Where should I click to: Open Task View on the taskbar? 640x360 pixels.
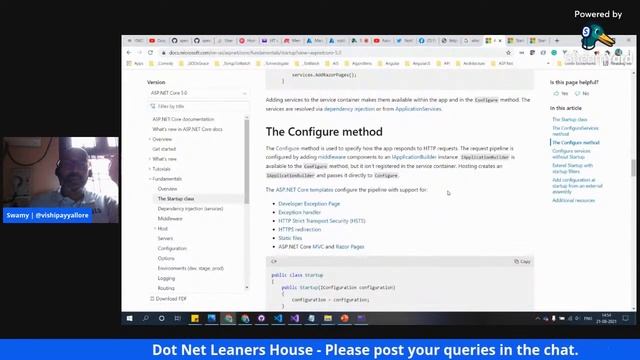[178, 318]
